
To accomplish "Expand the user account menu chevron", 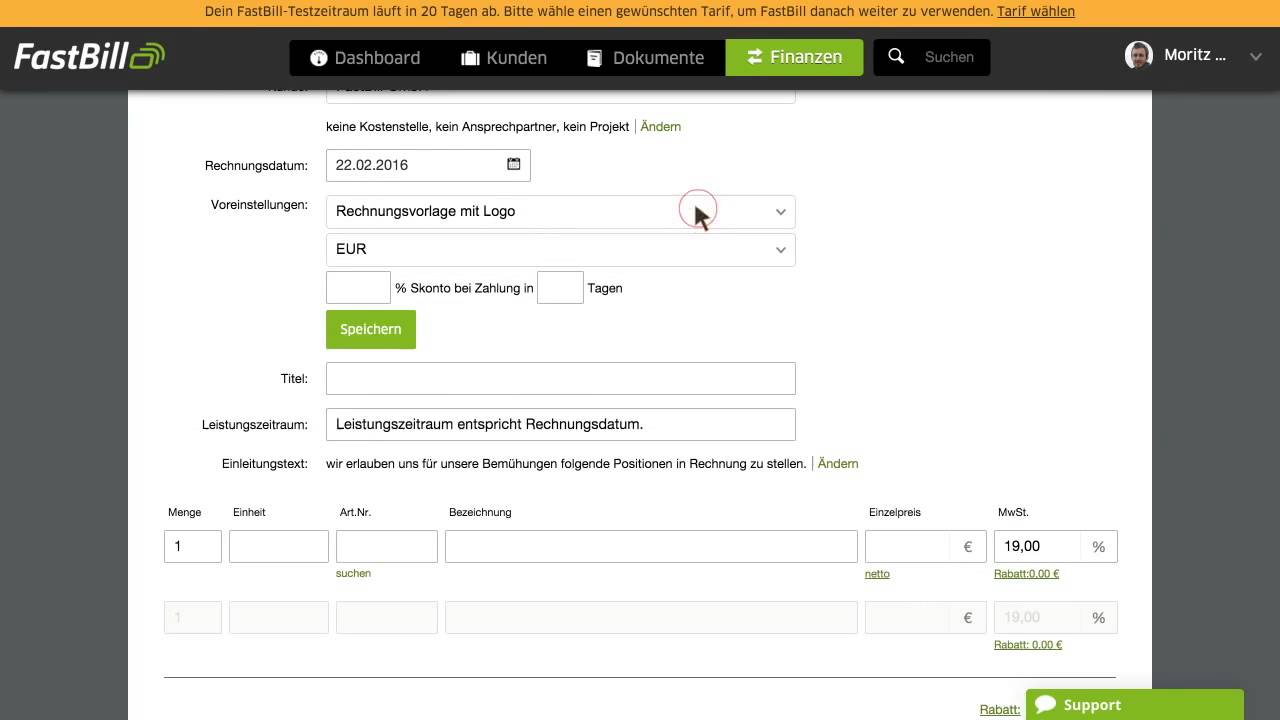I will [x=1256, y=57].
